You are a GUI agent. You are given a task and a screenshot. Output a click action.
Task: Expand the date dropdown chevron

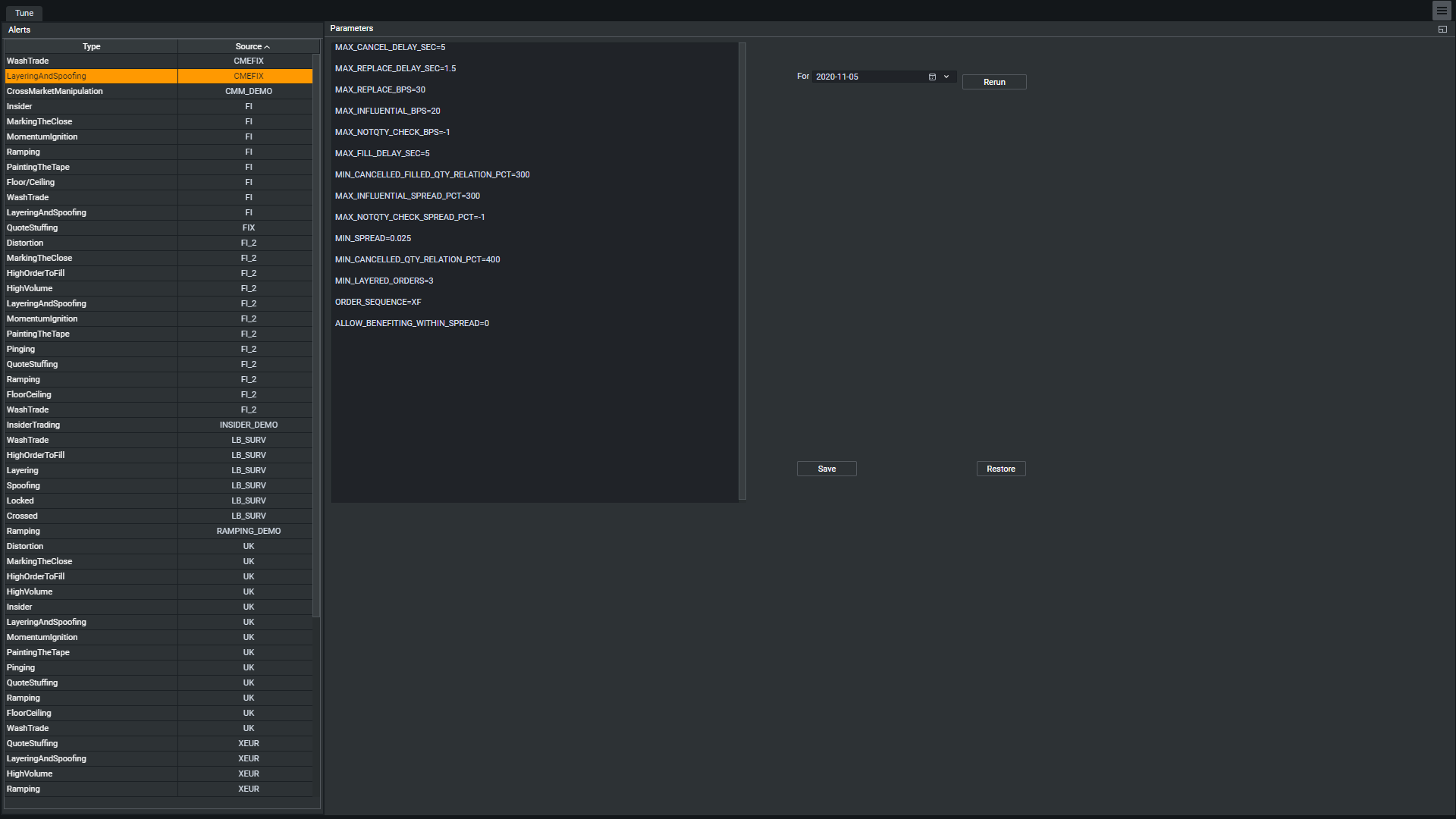point(946,77)
